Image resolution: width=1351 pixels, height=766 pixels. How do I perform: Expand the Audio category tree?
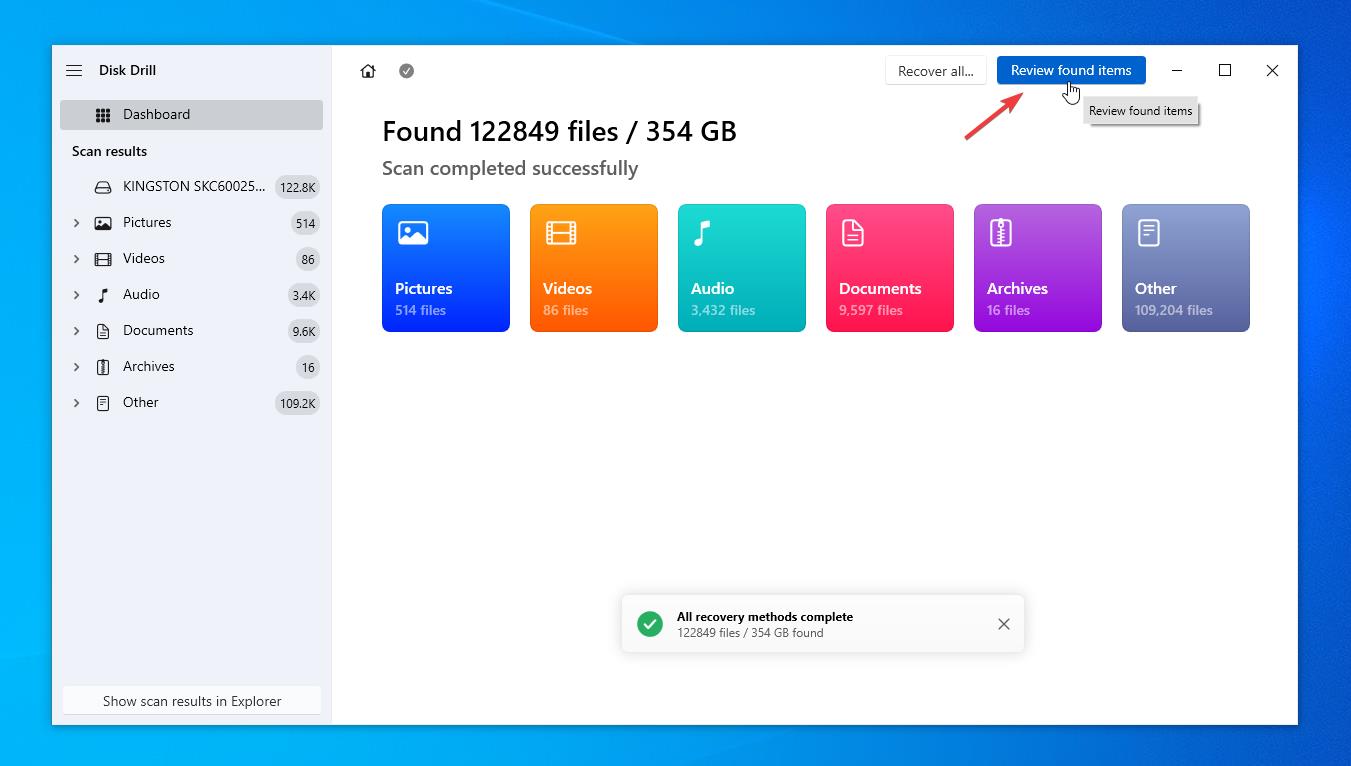click(x=76, y=295)
